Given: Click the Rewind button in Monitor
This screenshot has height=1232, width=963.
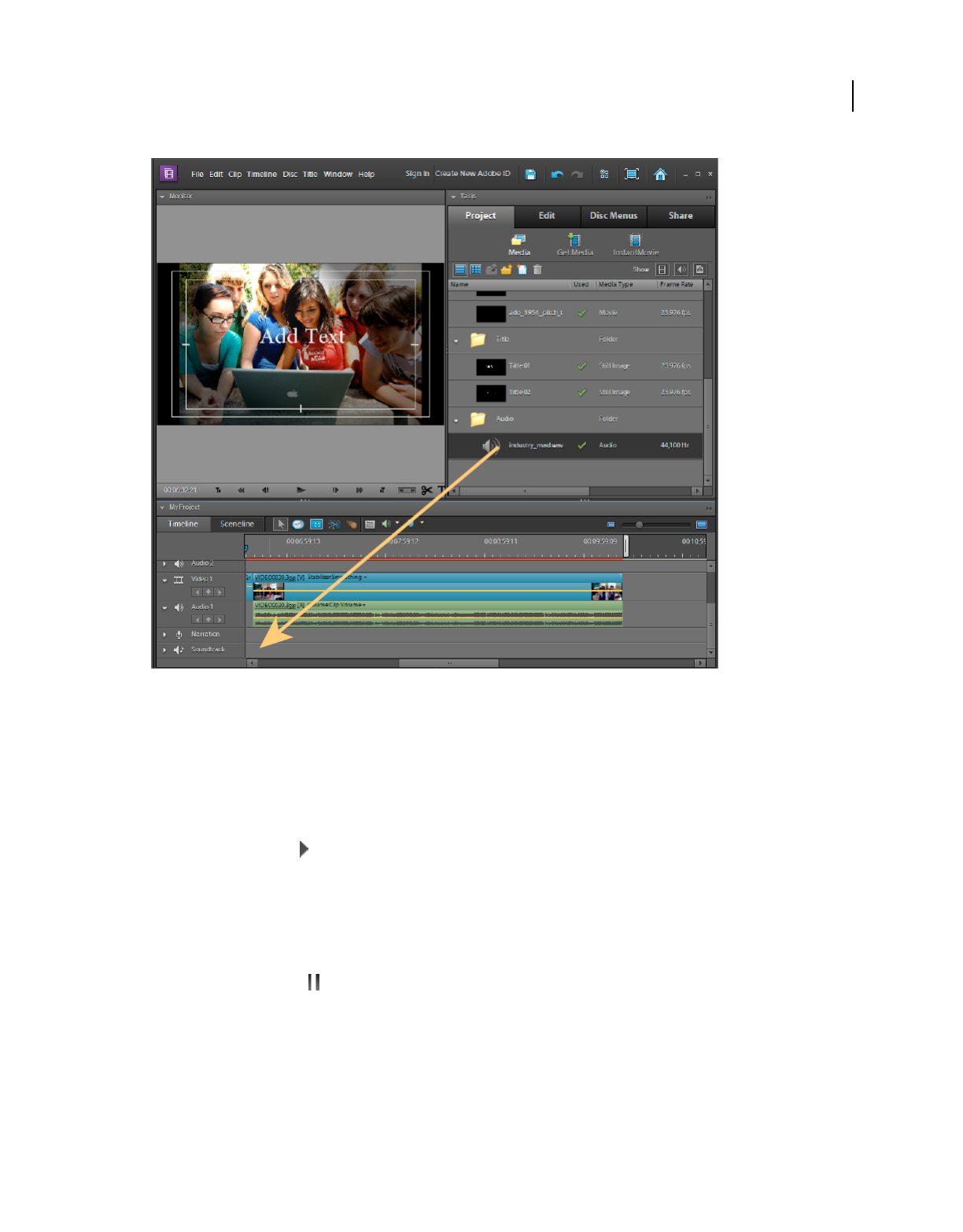Looking at the screenshot, I should (x=241, y=490).
